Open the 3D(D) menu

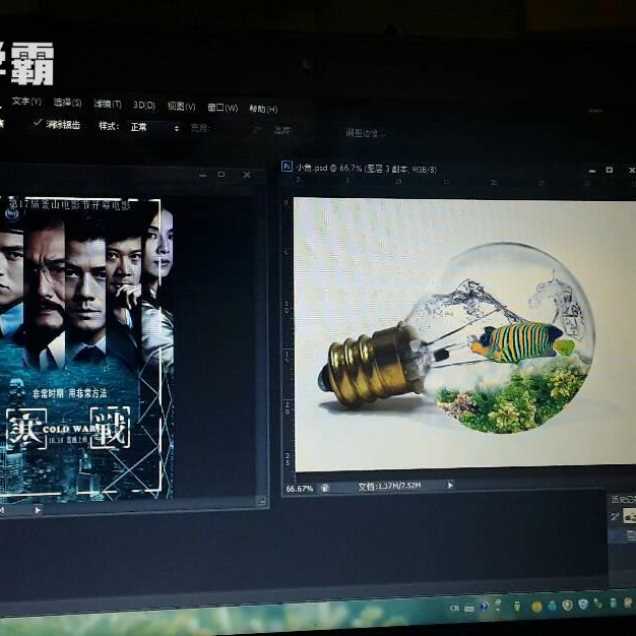tap(144, 105)
